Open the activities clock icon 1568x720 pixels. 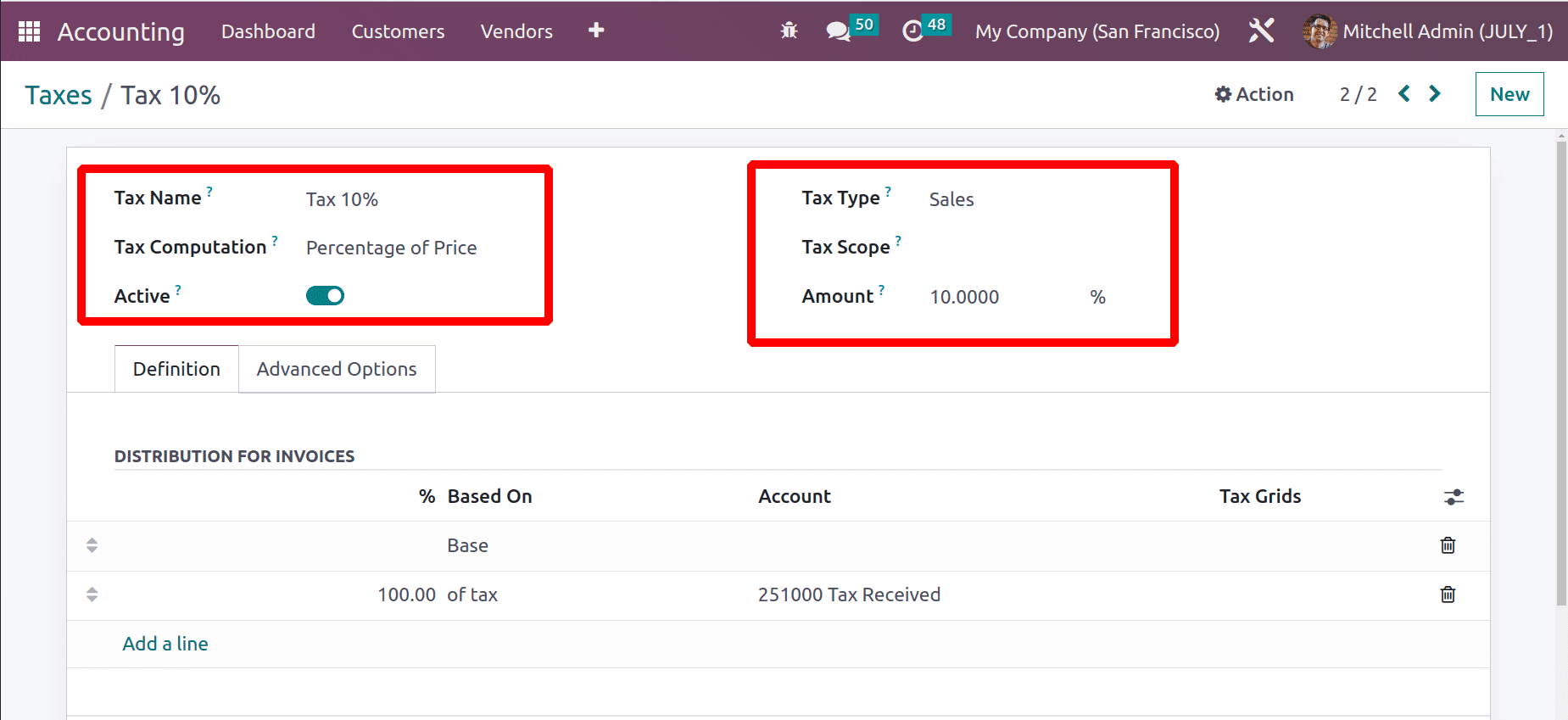(x=912, y=31)
